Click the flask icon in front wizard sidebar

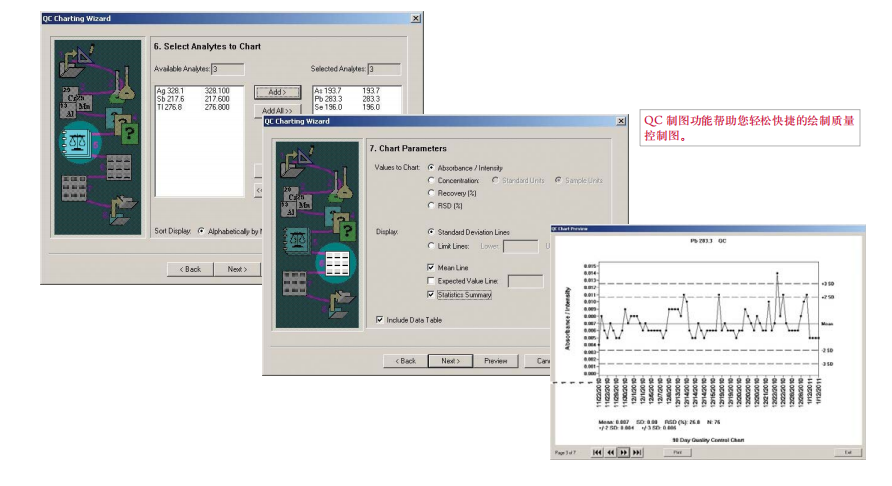pos(342,185)
